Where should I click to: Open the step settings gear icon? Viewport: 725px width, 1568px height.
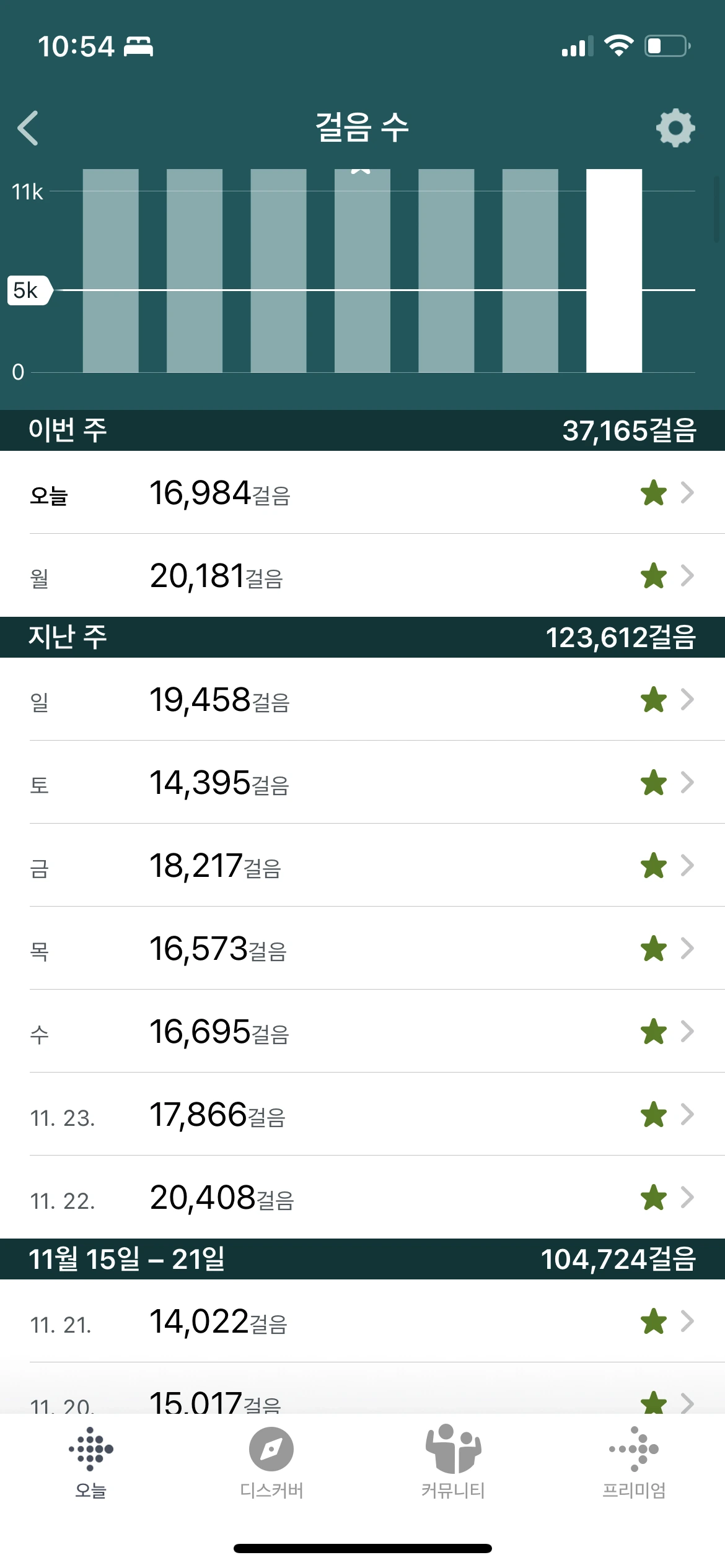pyautogui.click(x=675, y=128)
